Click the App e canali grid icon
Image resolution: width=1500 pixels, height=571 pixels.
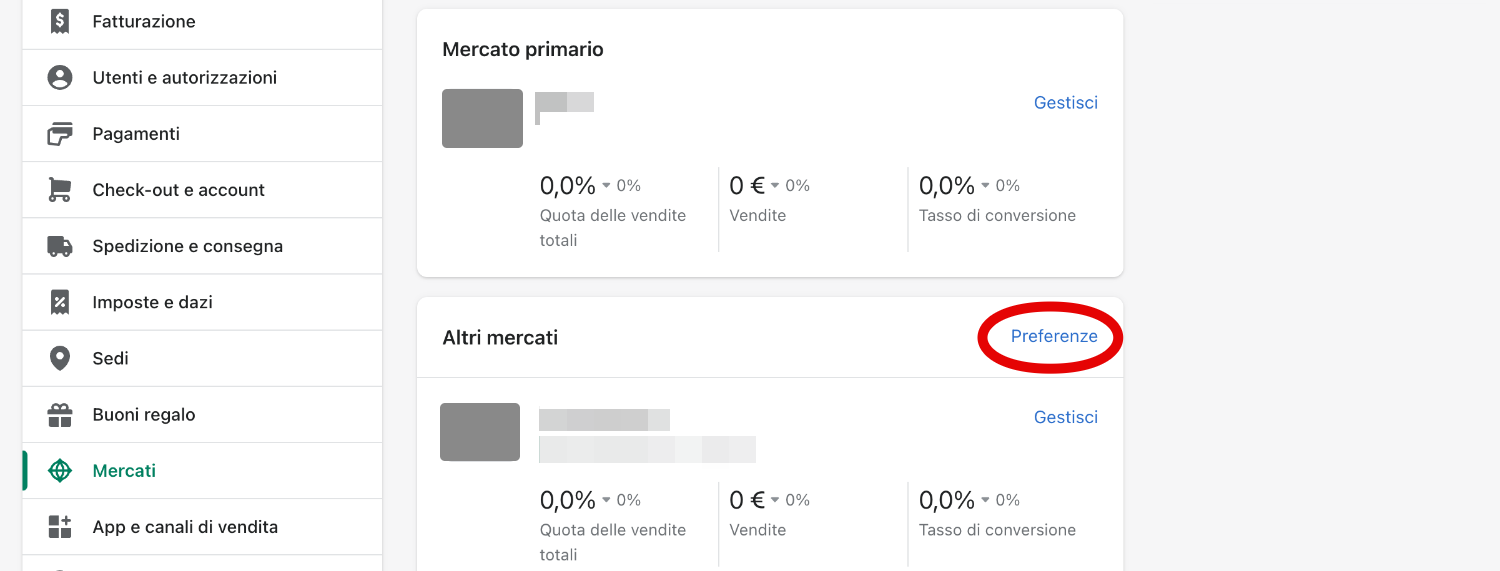[x=60, y=527]
